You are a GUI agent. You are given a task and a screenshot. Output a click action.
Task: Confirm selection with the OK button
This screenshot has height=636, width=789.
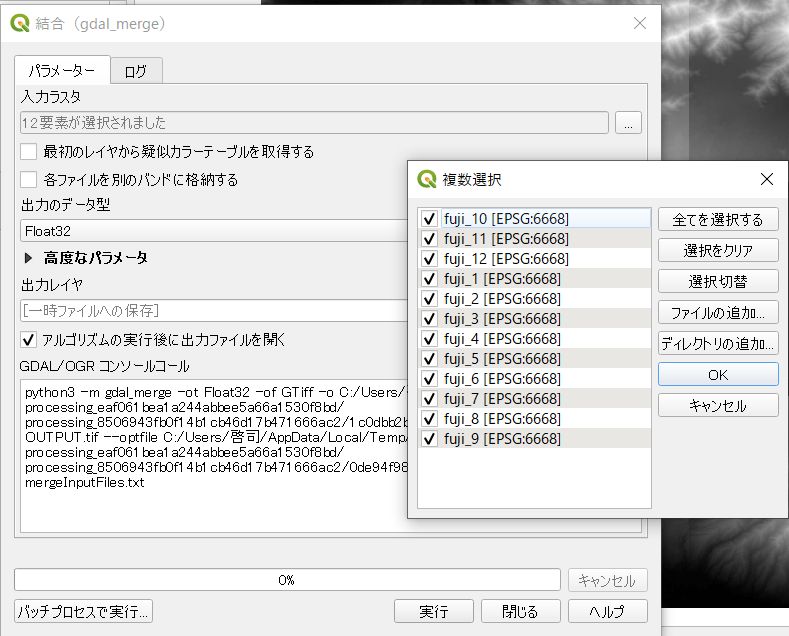718,374
